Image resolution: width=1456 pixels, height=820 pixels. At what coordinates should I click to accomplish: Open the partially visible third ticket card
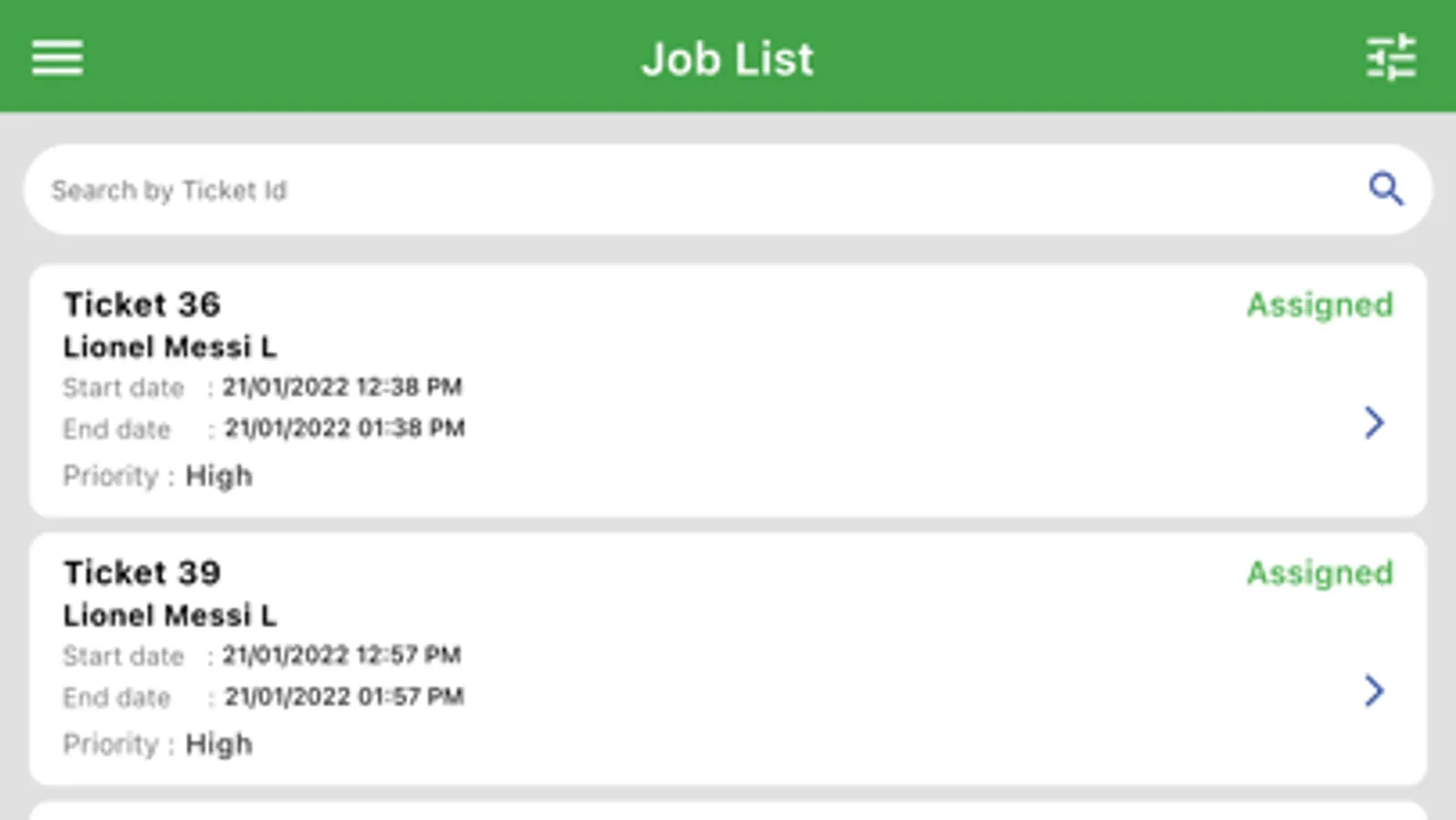727,811
